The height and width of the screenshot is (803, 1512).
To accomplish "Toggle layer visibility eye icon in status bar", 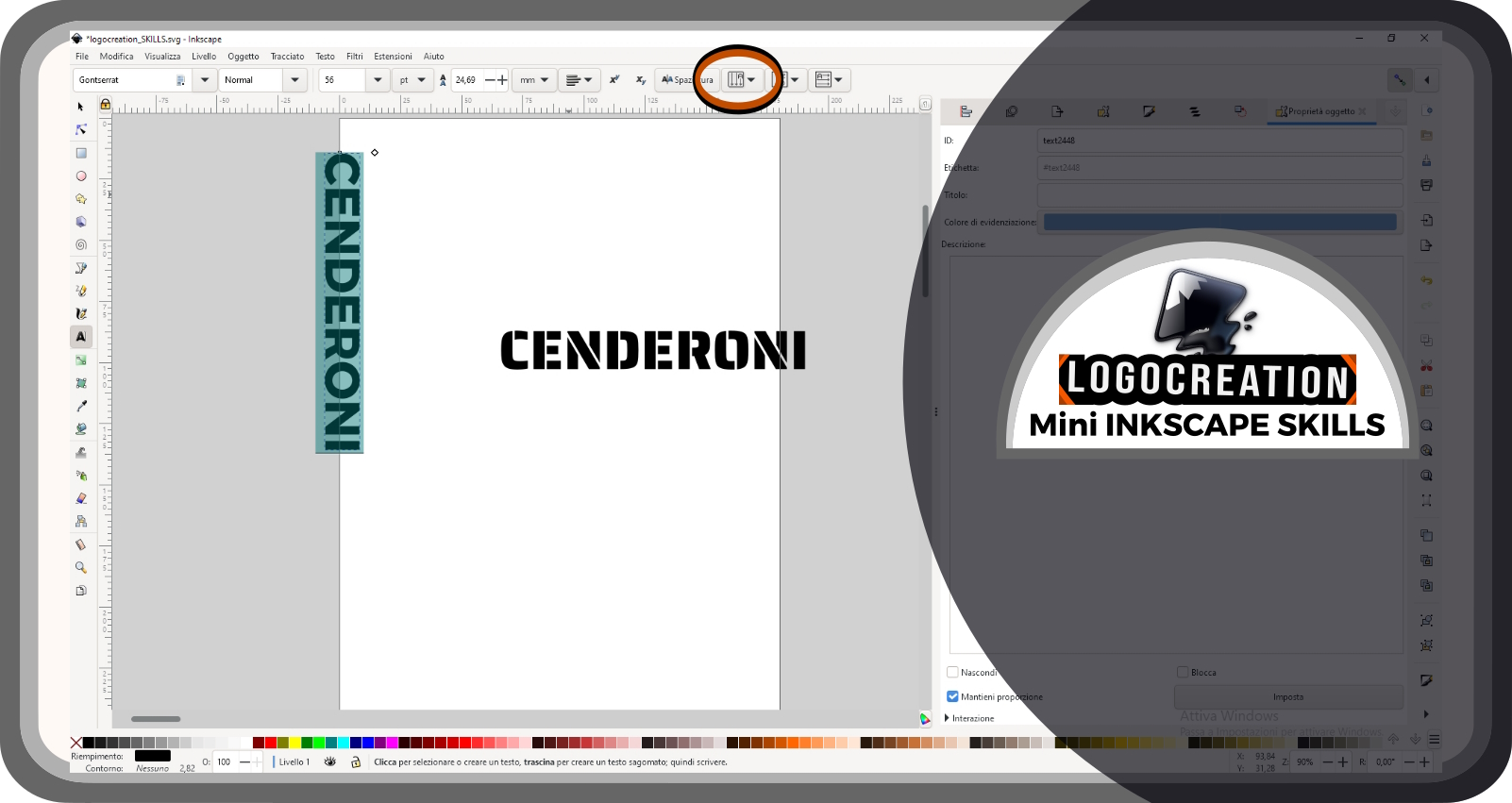I will (329, 761).
